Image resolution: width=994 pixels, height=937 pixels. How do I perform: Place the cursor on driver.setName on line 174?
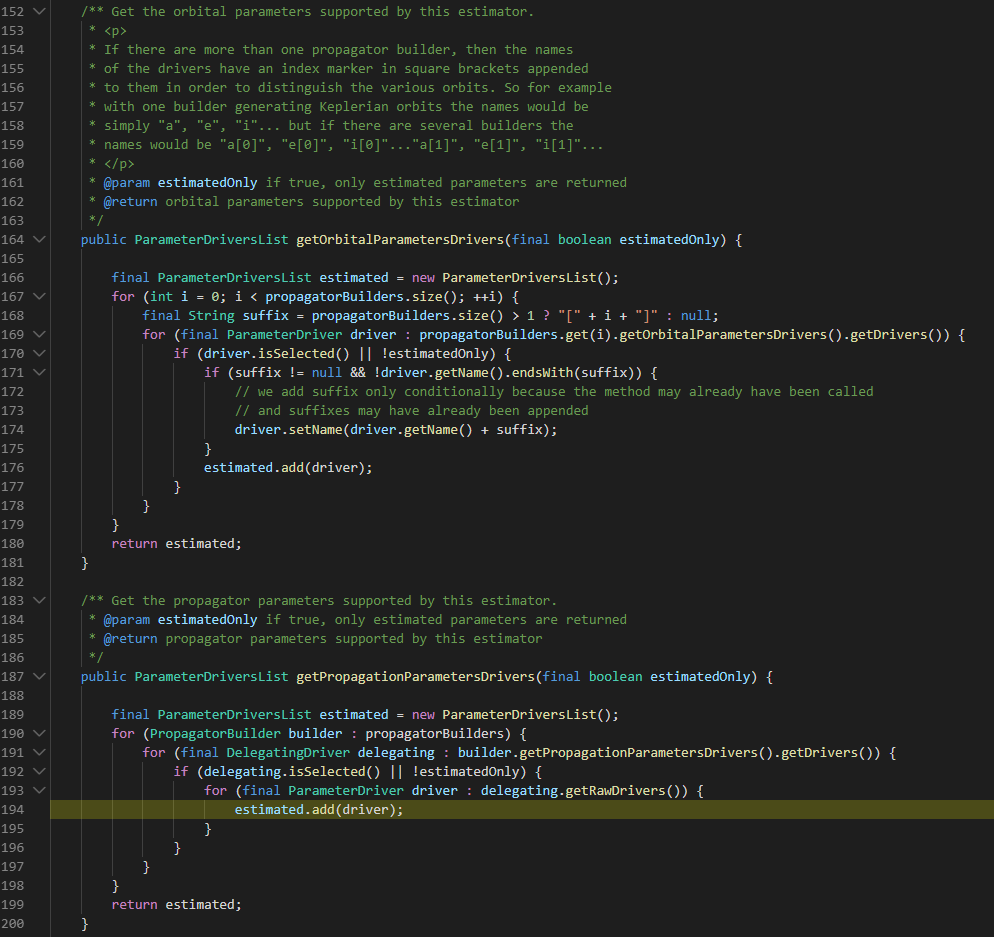(x=288, y=430)
